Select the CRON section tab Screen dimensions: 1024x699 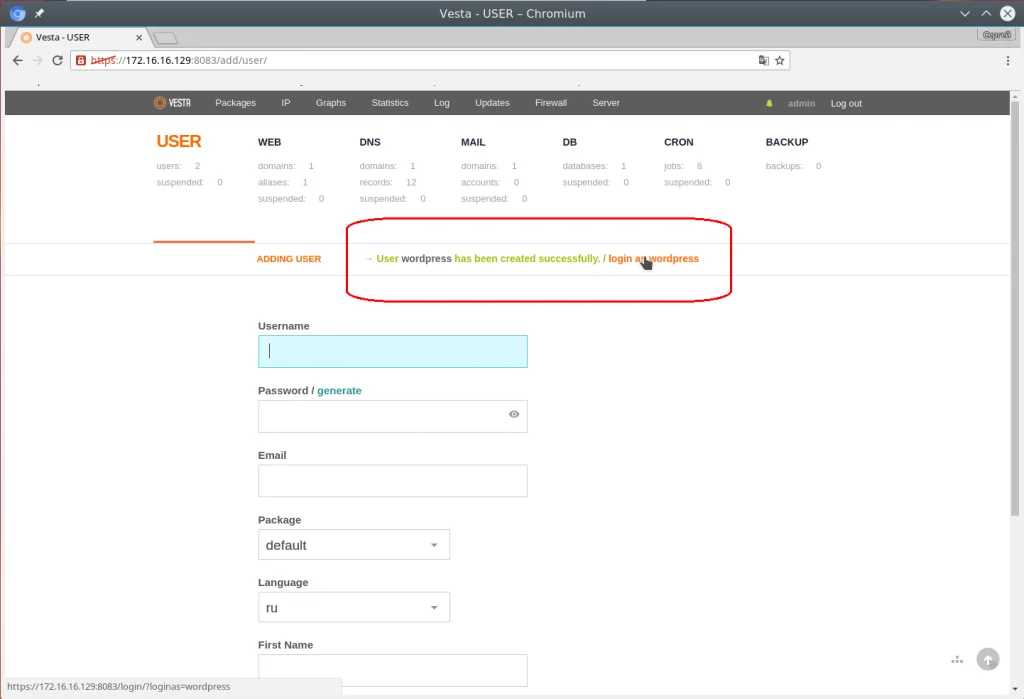pos(679,142)
